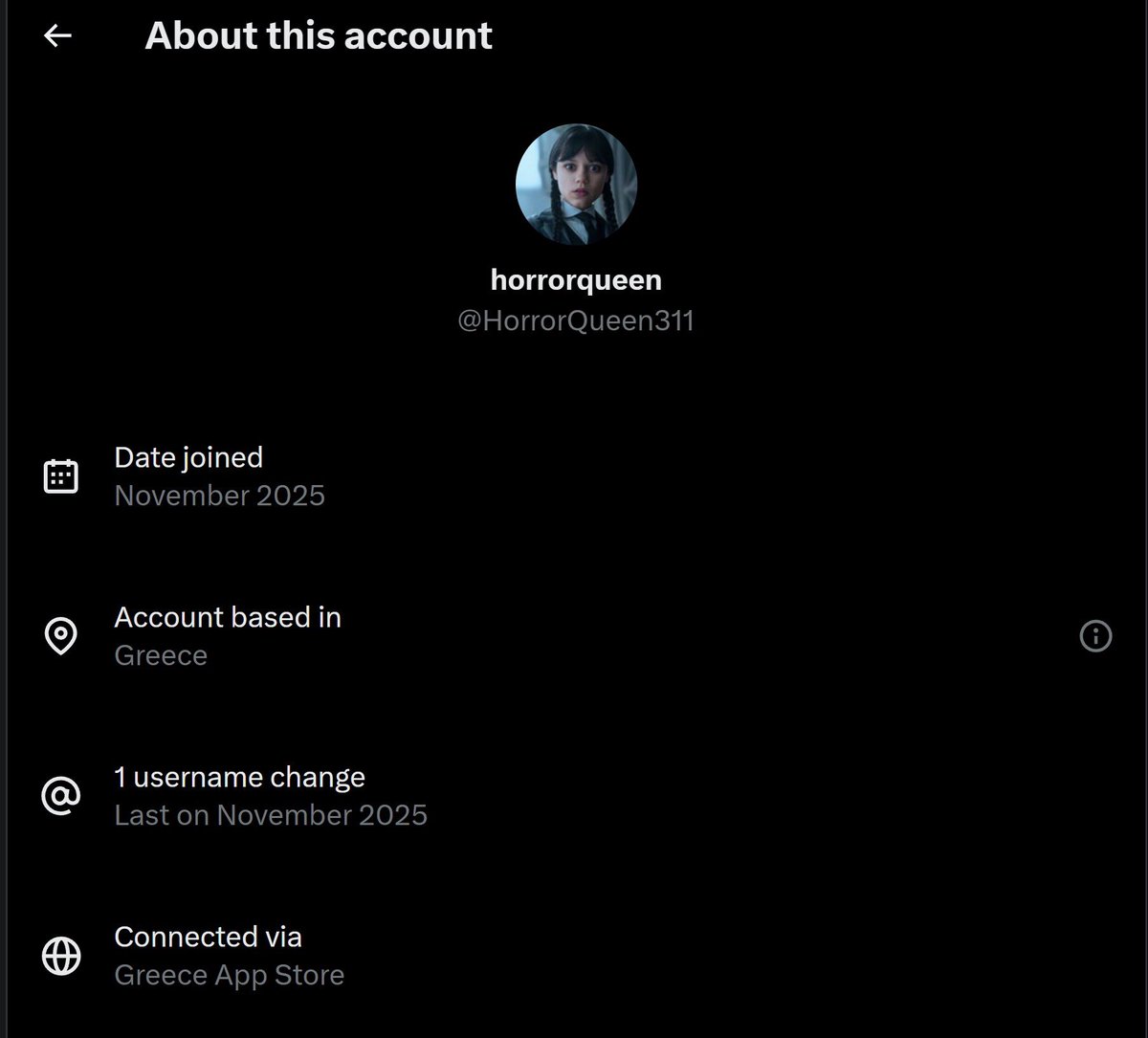Click the Connected via label
The width and height of the screenshot is (1148, 1038).
pyautogui.click(x=208, y=937)
